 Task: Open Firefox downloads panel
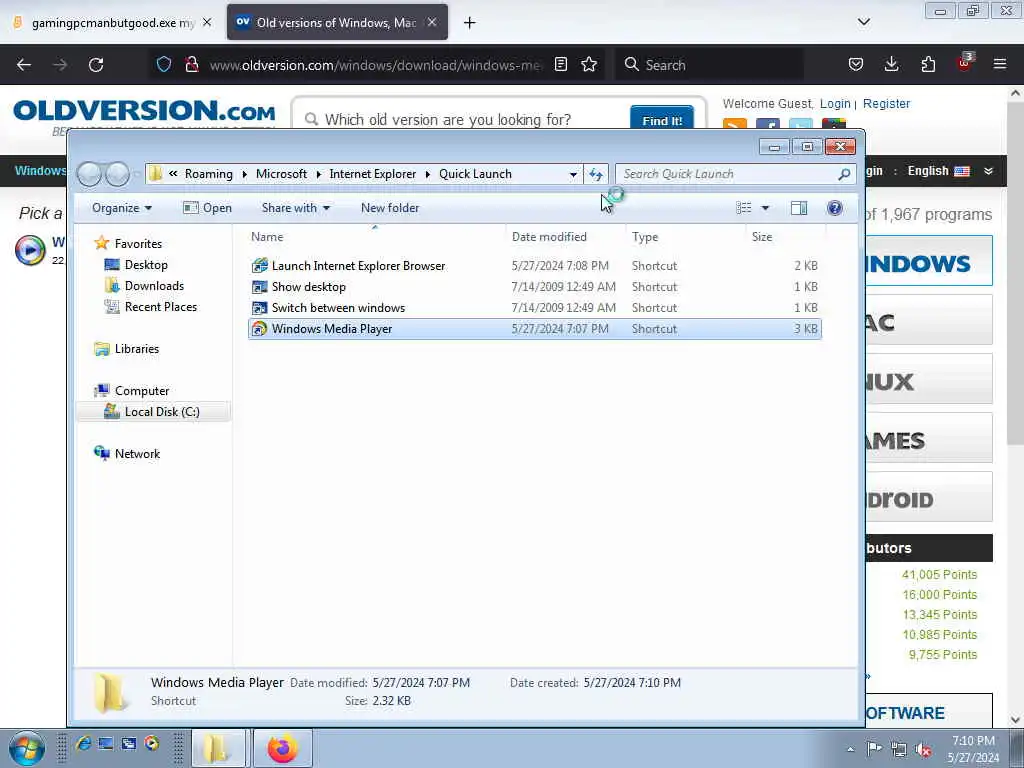891,64
